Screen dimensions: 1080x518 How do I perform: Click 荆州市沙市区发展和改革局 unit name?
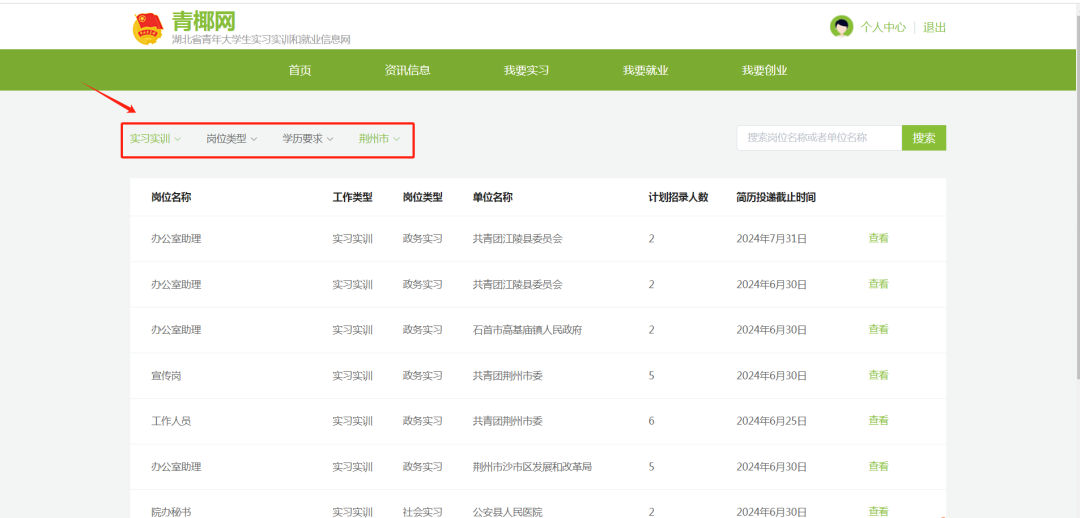[532, 467]
